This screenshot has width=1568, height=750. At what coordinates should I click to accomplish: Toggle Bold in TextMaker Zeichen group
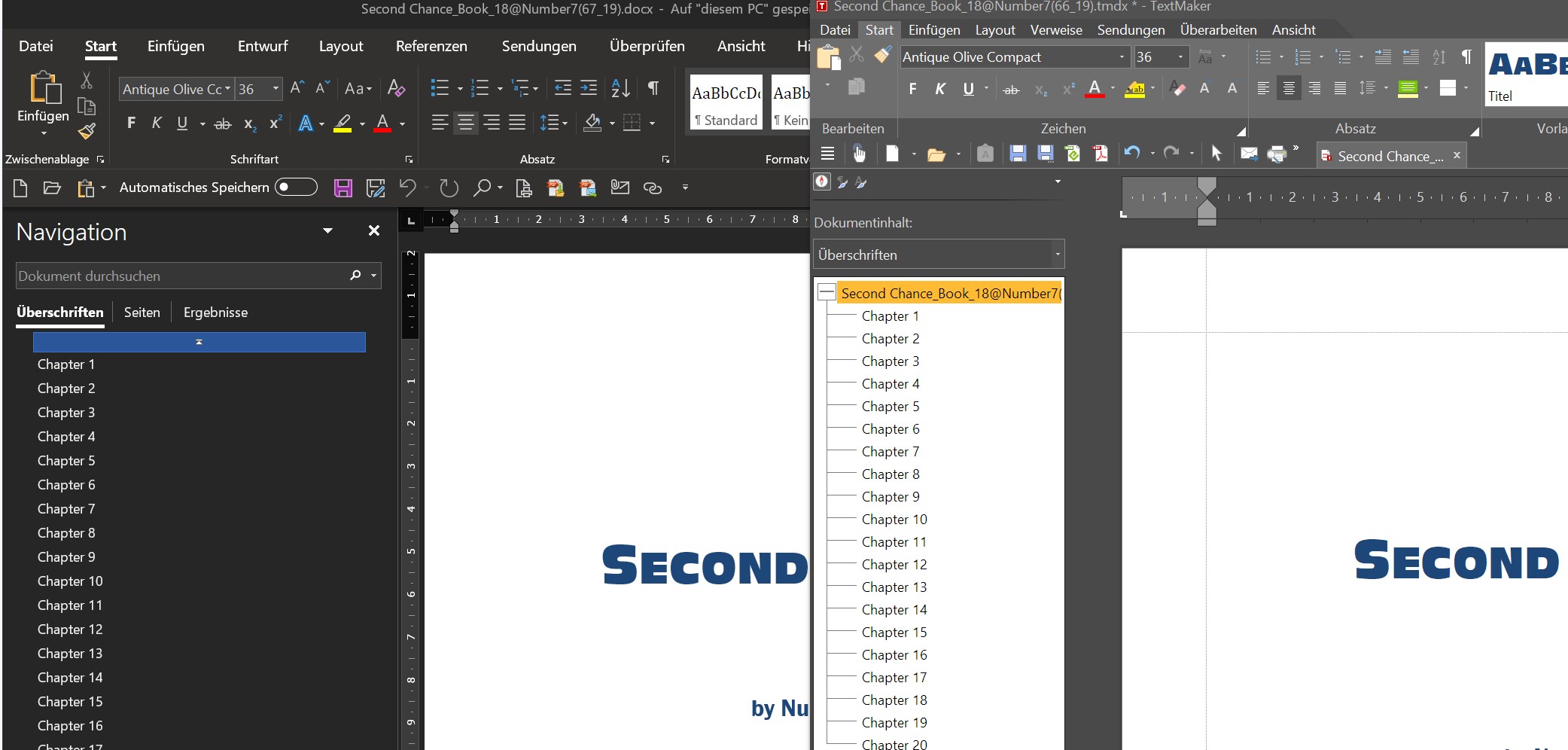(x=912, y=89)
